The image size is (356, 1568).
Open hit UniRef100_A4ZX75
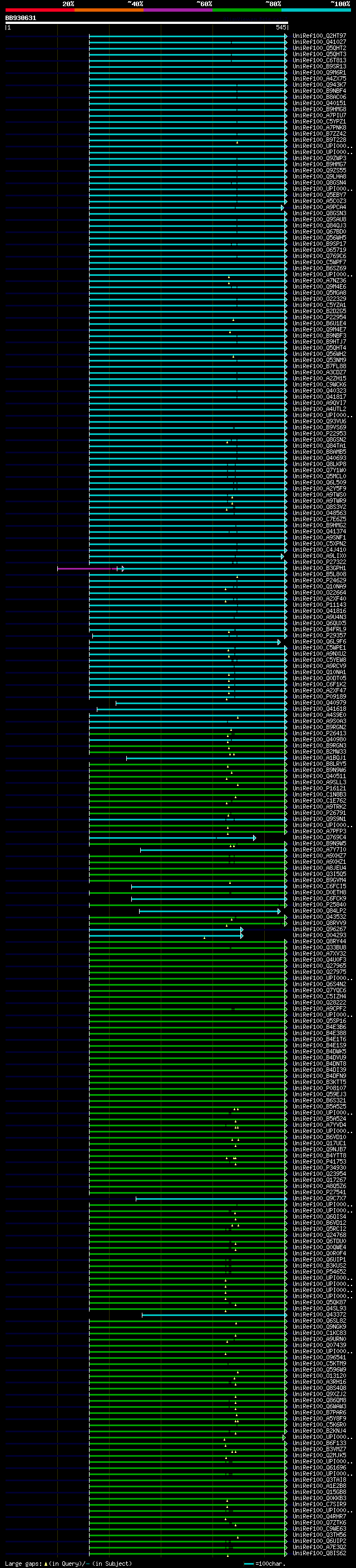pyautogui.click(x=319, y=78)
